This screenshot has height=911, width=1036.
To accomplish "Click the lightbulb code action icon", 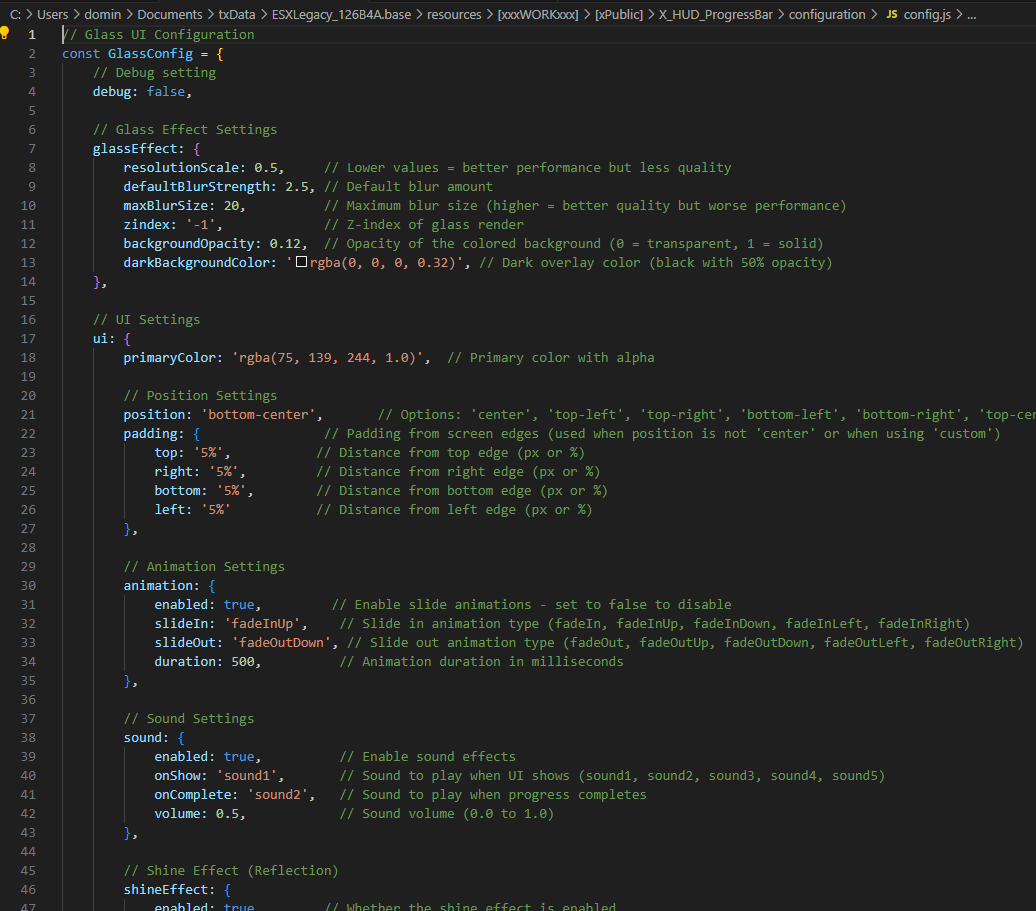I will (5, 34).
